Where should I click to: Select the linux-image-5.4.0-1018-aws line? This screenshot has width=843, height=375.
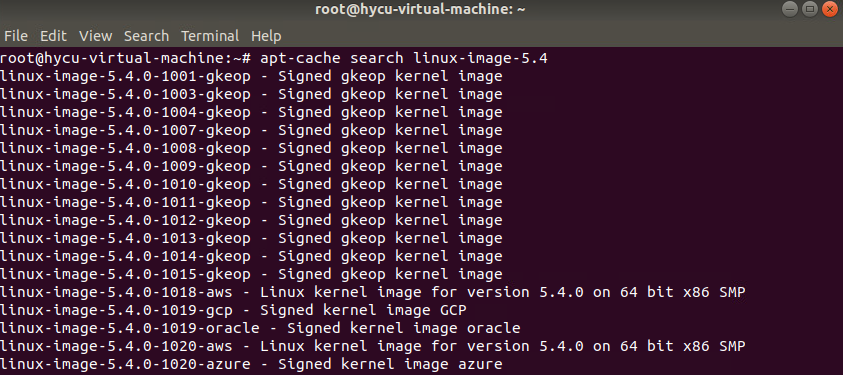click(x=373, y=292)
